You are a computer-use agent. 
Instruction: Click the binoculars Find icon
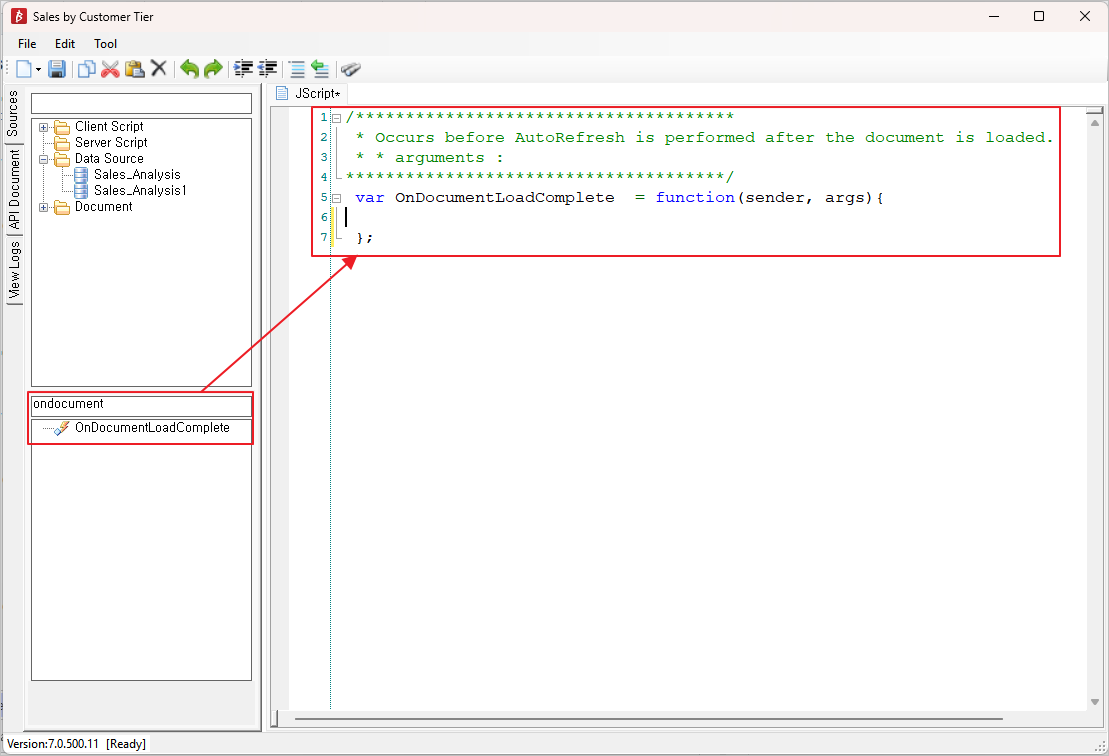click(350, 69)
